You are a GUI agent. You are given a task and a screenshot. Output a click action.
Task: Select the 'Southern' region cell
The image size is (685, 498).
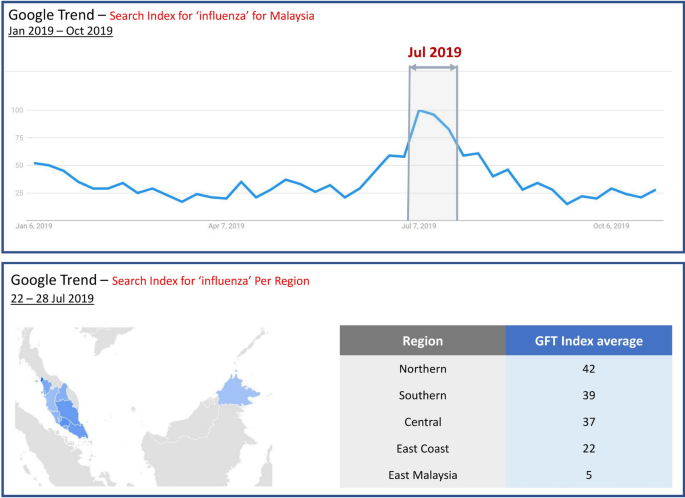[x=422, y=395]
